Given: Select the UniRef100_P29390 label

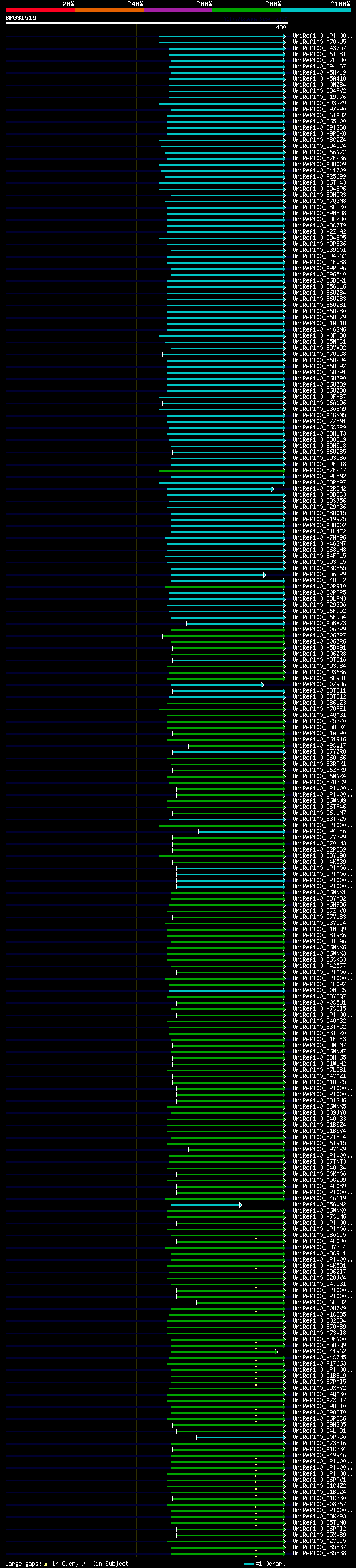Looking at the screenshot, I should pos(319,605).
